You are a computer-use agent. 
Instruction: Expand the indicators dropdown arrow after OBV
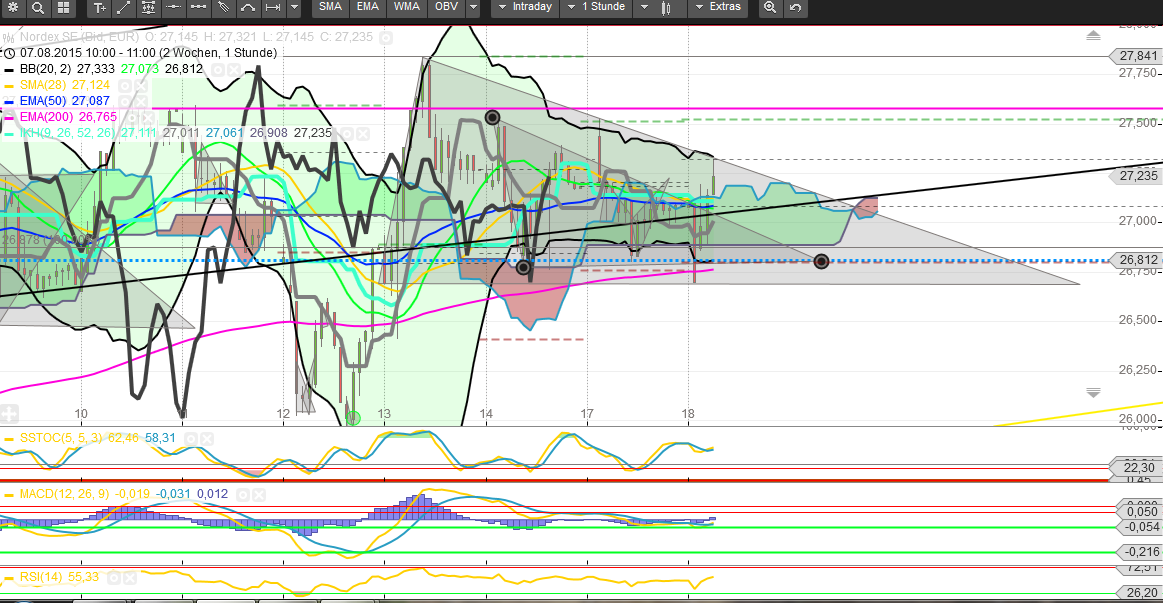pyautogui.click(x=473, y=7)
